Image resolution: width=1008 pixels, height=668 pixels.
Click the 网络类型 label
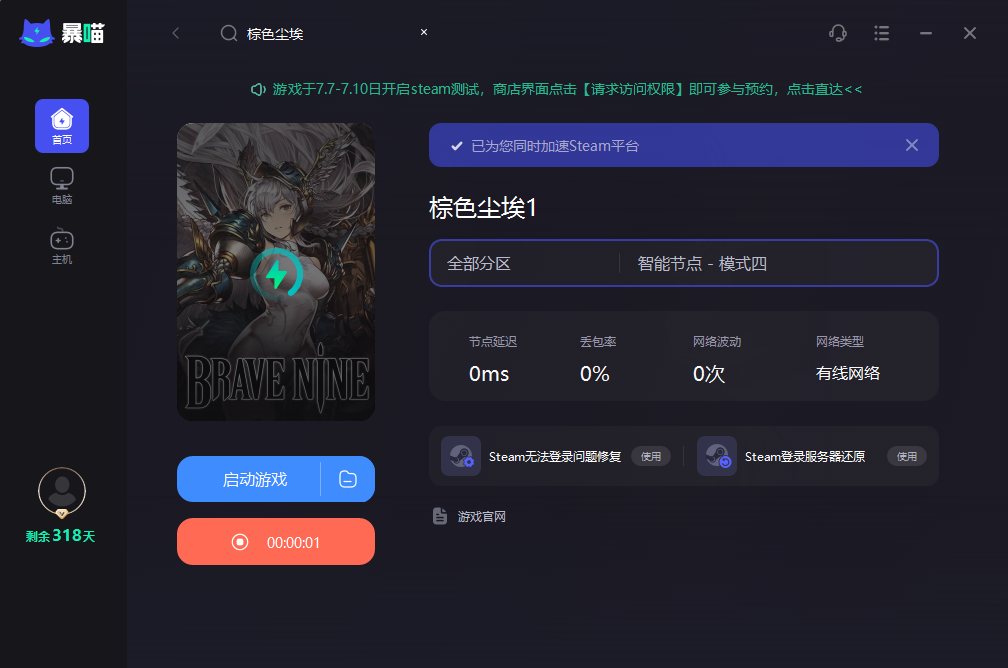[840, 342]
